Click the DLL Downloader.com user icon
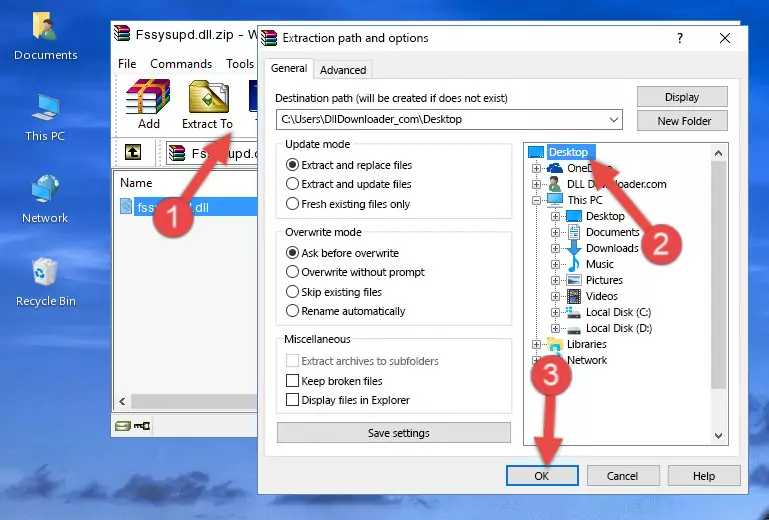 (555, 184)
